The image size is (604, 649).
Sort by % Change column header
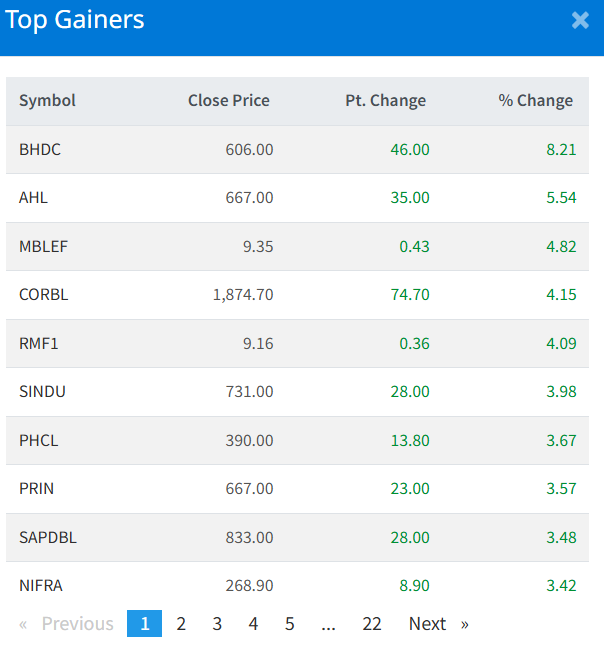tap(535, 100)
